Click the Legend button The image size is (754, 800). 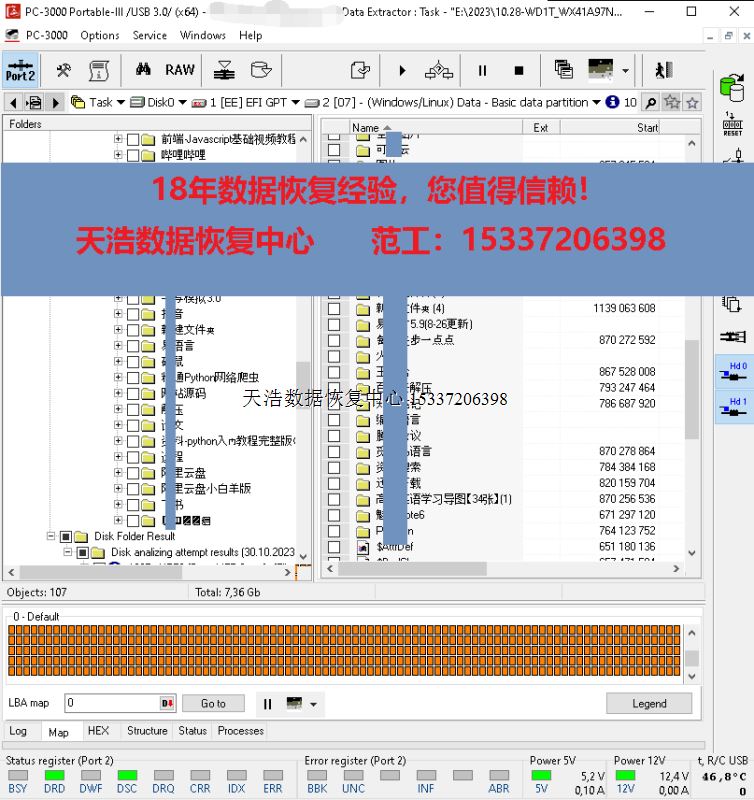click(x=648, y=703)
